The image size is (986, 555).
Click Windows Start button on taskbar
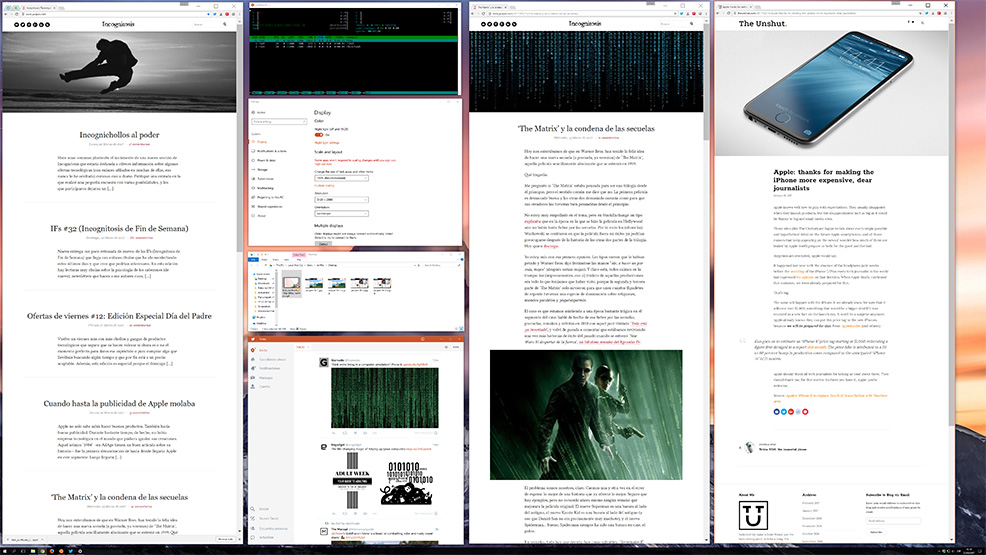(x=6, y=549)
